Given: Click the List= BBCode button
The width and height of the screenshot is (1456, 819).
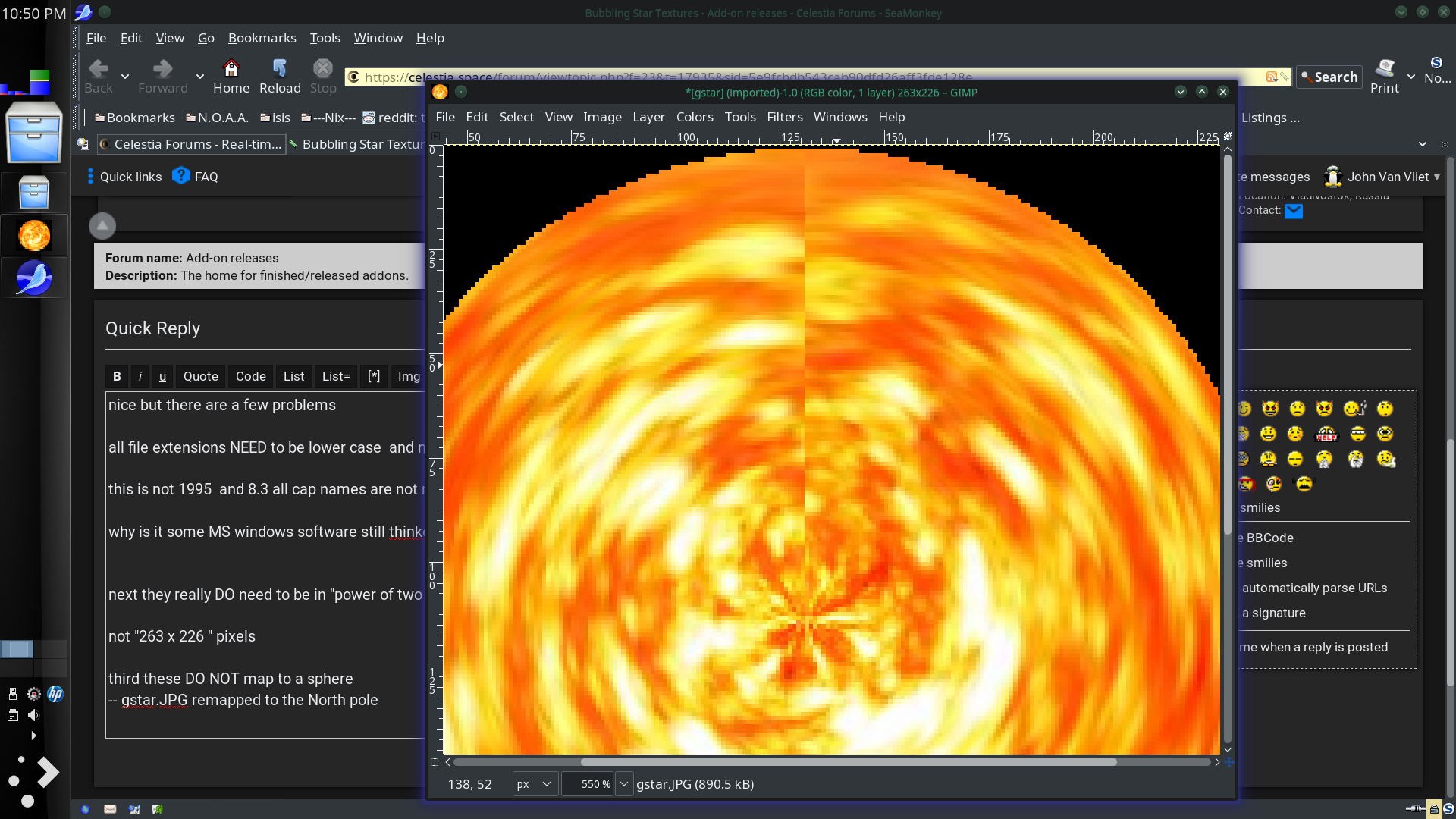Looking at the screenshot, I should click(336, 376).
